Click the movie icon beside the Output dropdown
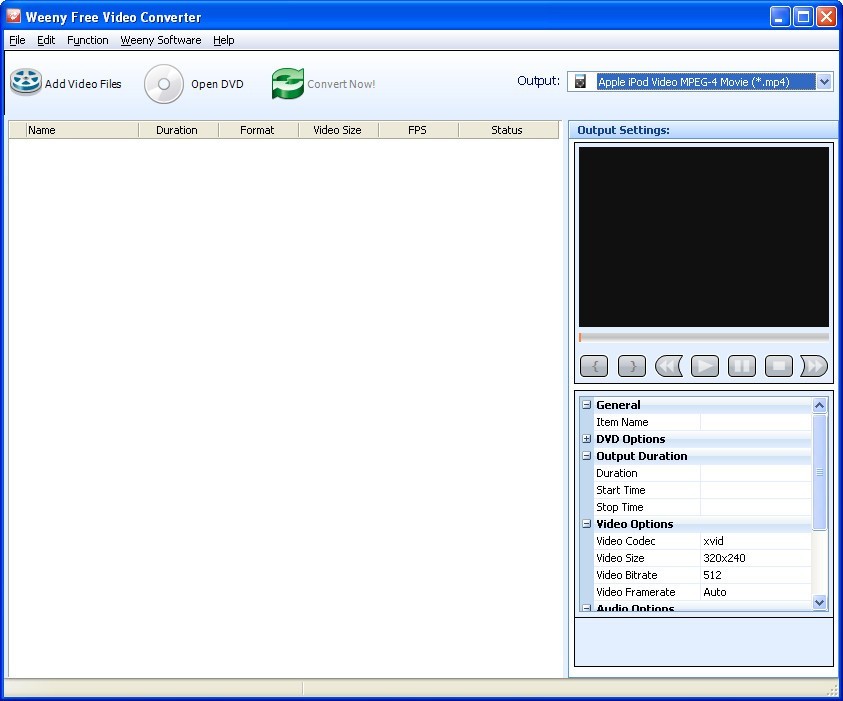The width and height of the screenshot is (843, 701). click(581, 81)
